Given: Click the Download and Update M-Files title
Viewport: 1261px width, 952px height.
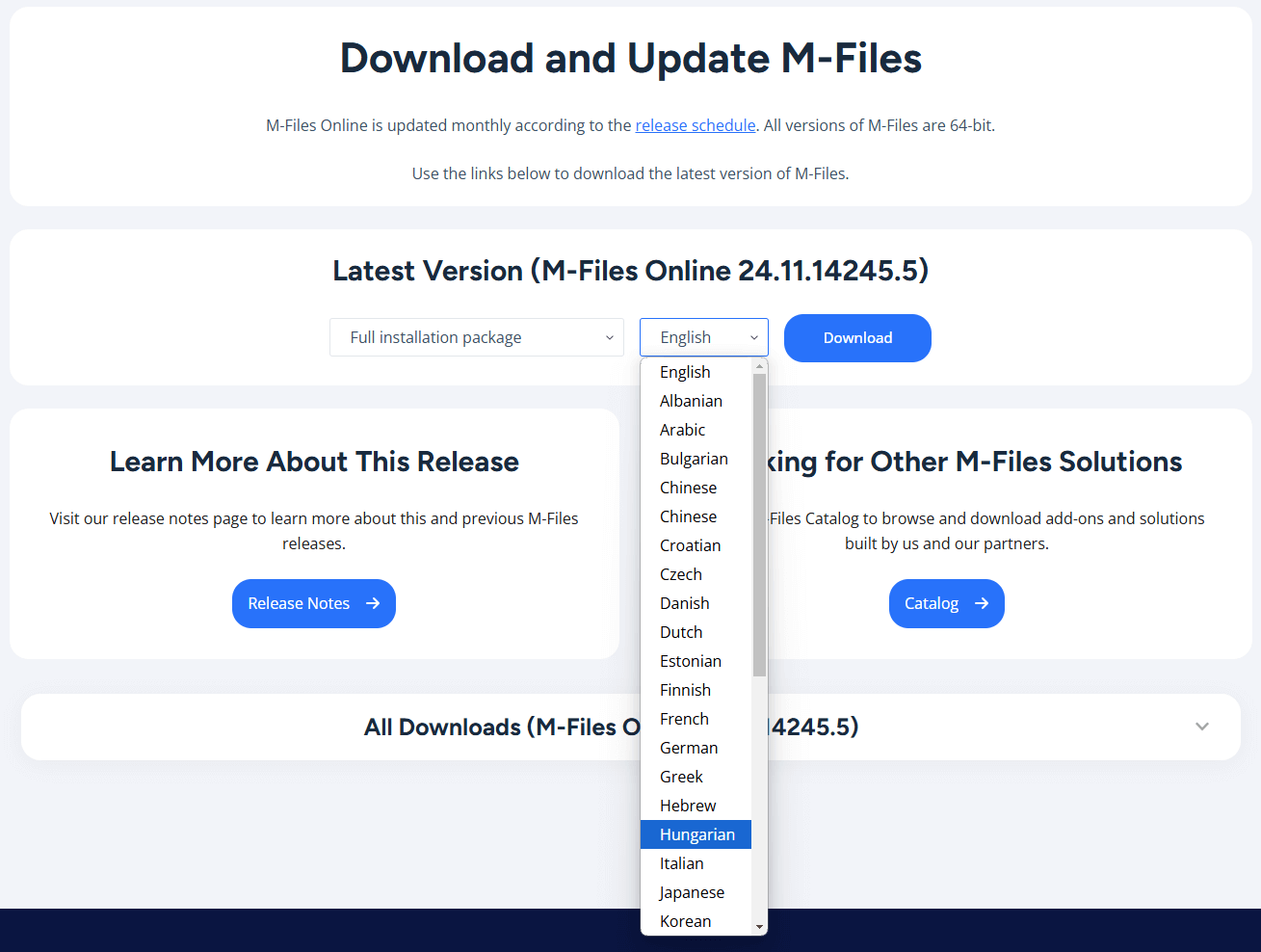Looking at the screenshot, I should (x=631, y=59).
